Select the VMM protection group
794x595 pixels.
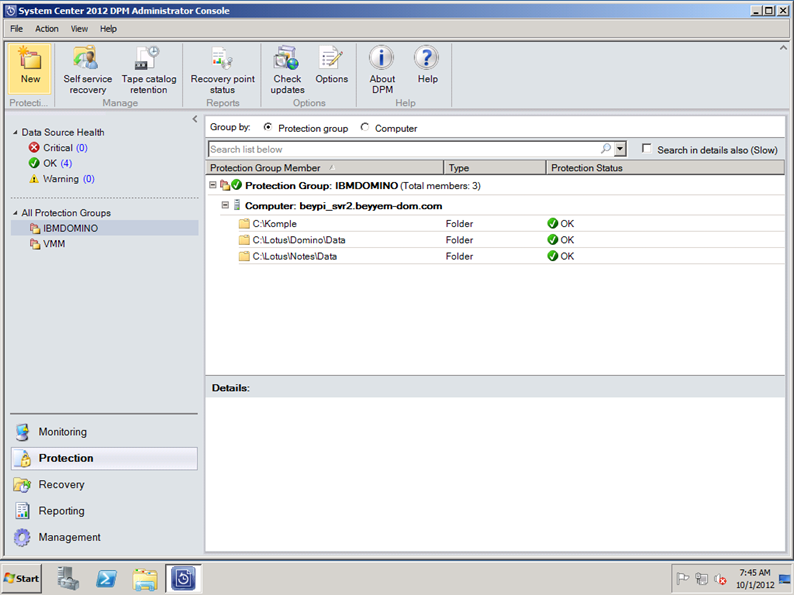(54, 244)
